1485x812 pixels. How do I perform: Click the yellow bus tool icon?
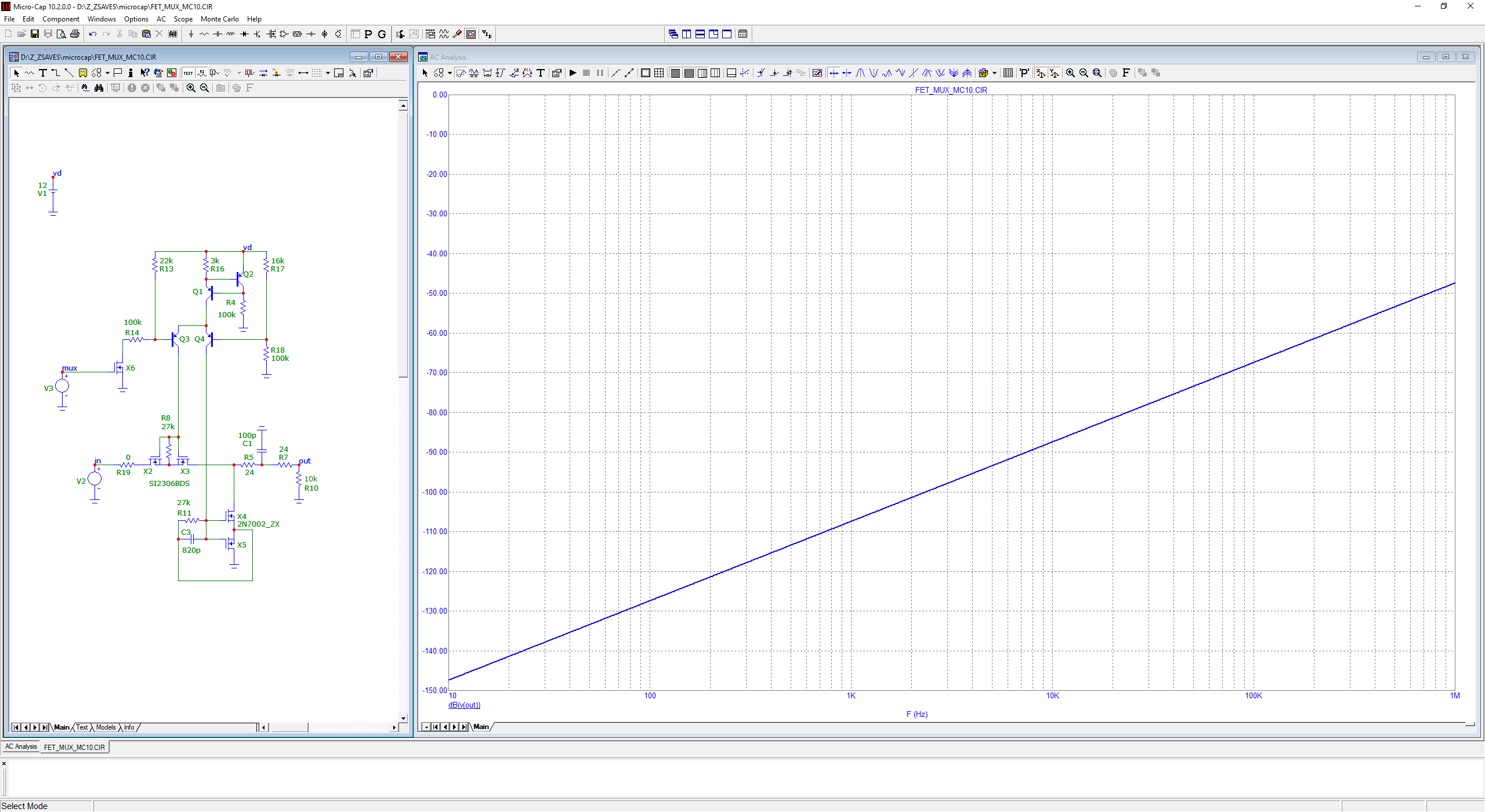pyautogui.click(x=83, y=73)
